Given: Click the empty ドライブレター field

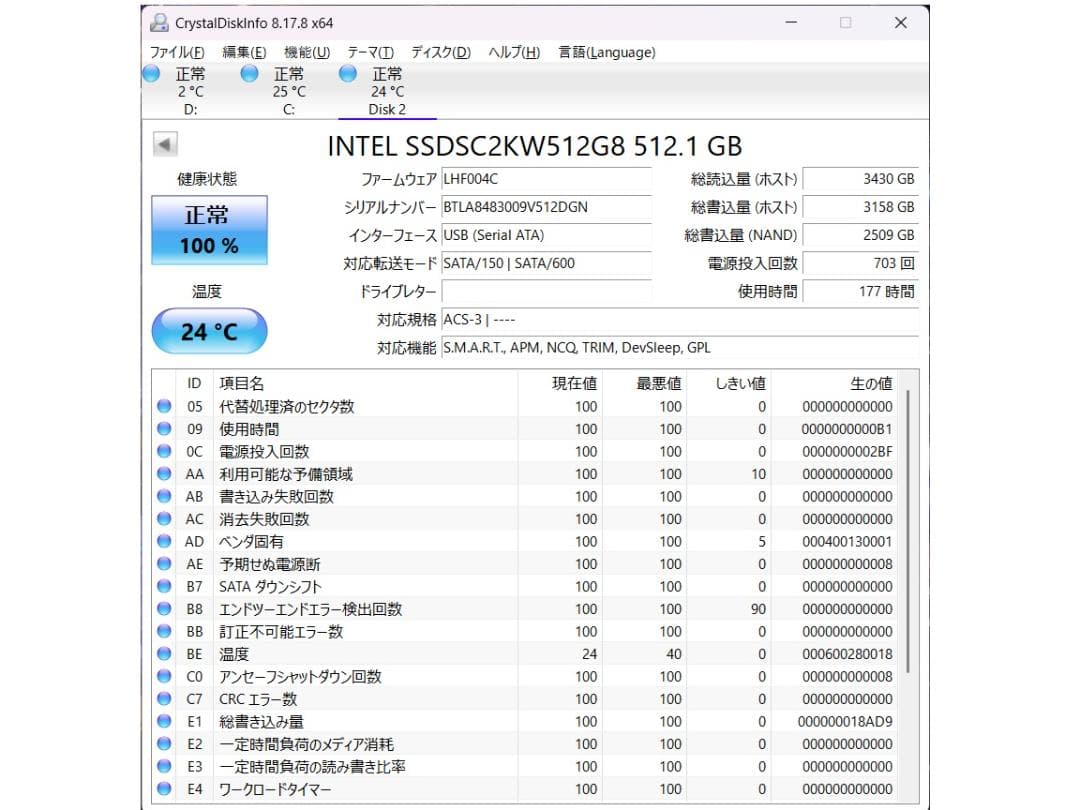Looking at the screenshot, I should 547,292.
